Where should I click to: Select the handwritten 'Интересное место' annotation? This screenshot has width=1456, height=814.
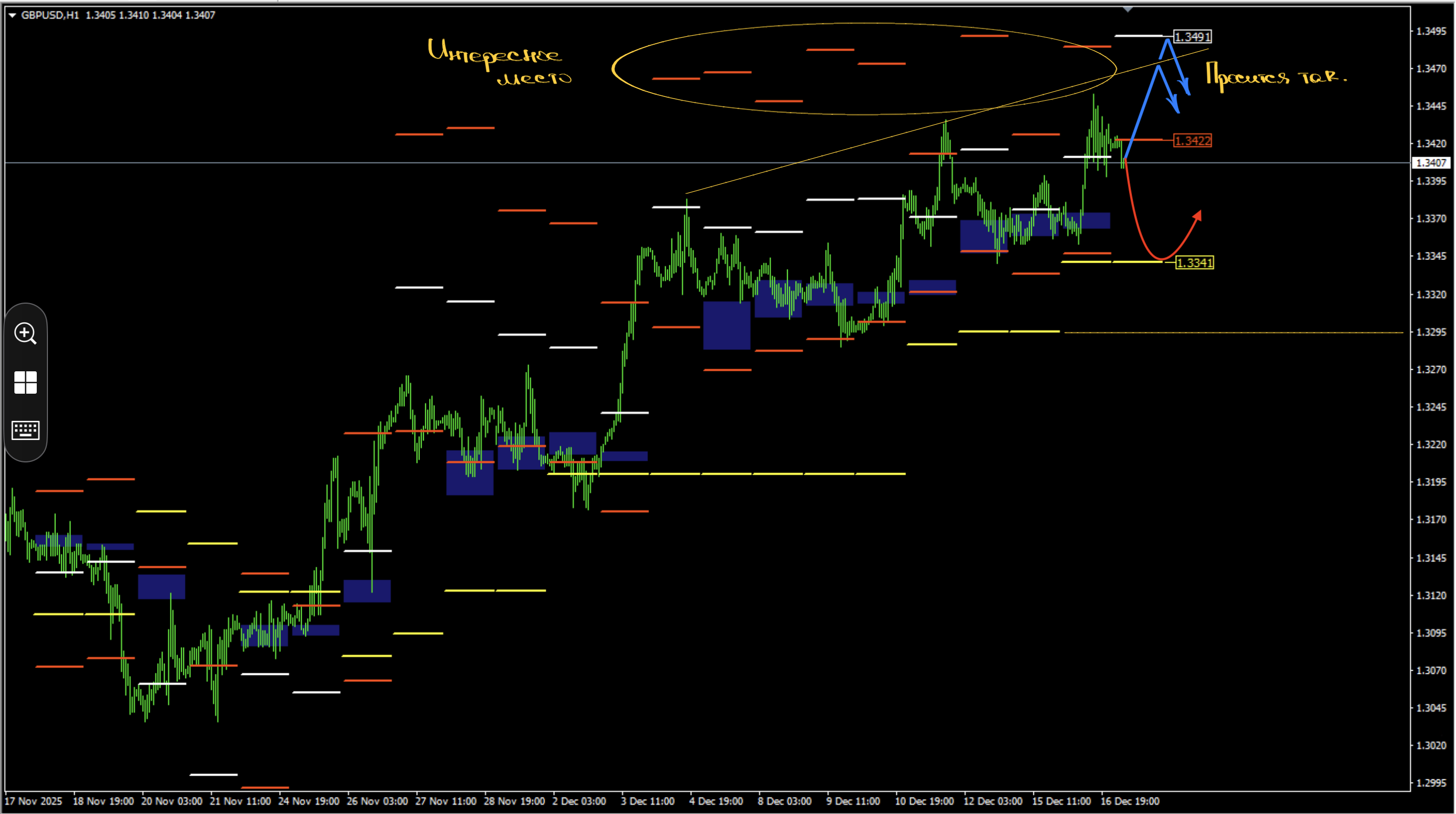(499, 62)
